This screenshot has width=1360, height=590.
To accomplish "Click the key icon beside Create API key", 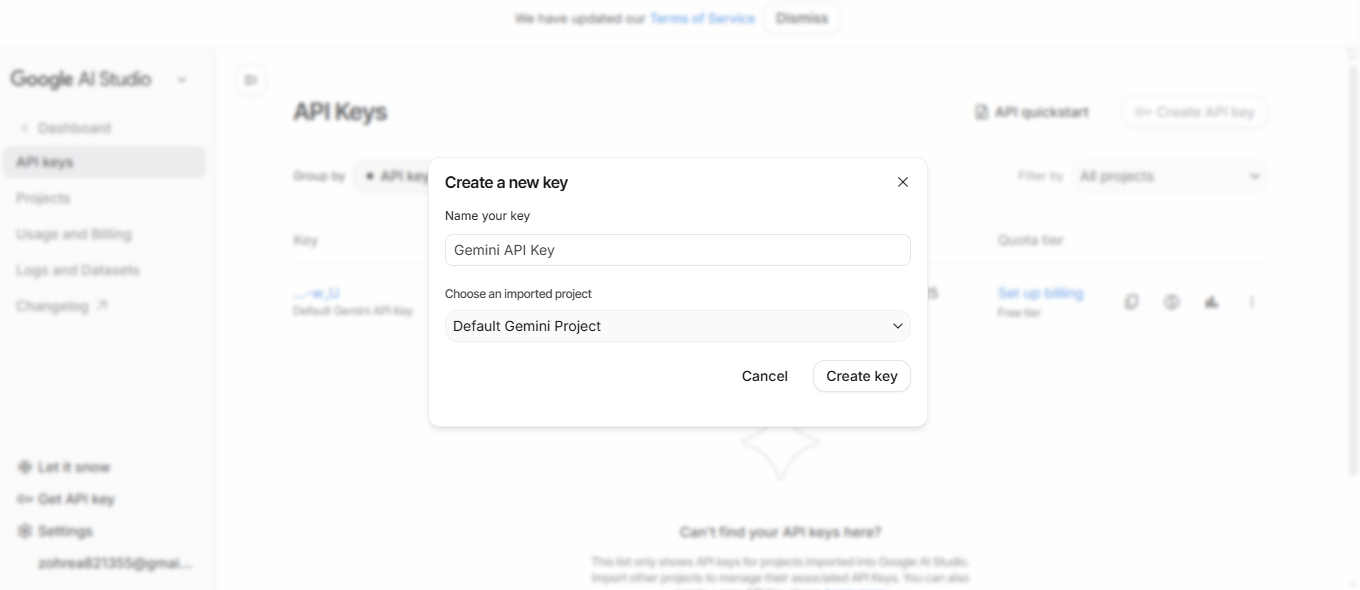I will [1143, 112].
